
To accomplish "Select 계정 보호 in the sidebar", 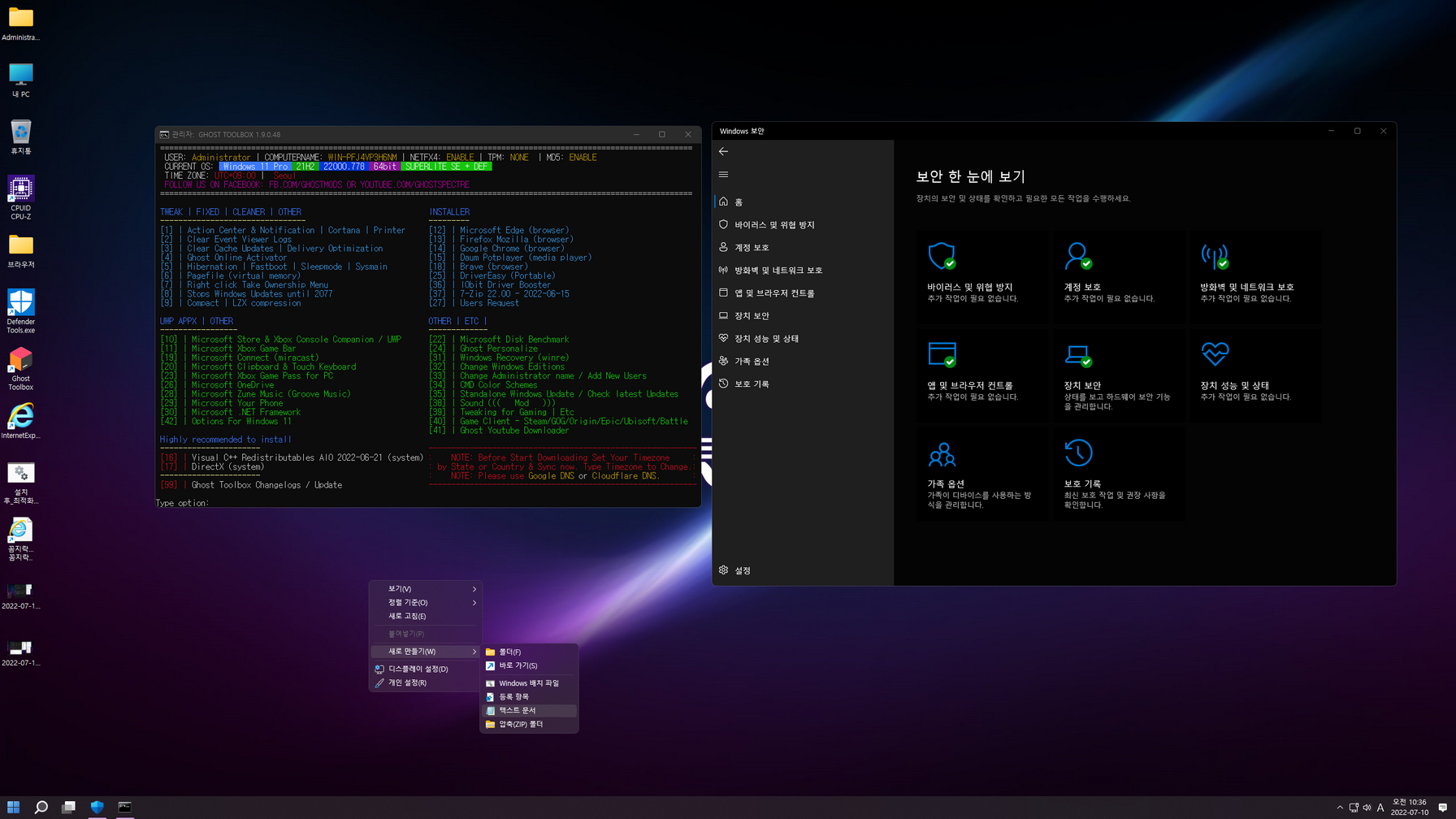I will (x=803, y=247).
